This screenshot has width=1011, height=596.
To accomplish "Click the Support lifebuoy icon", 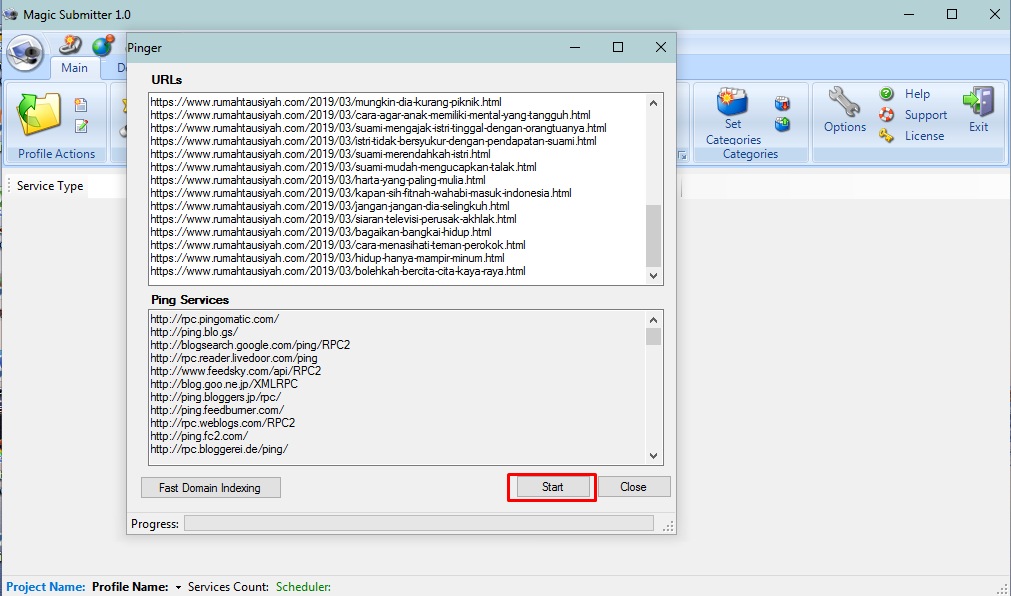I will coord(887,115).
